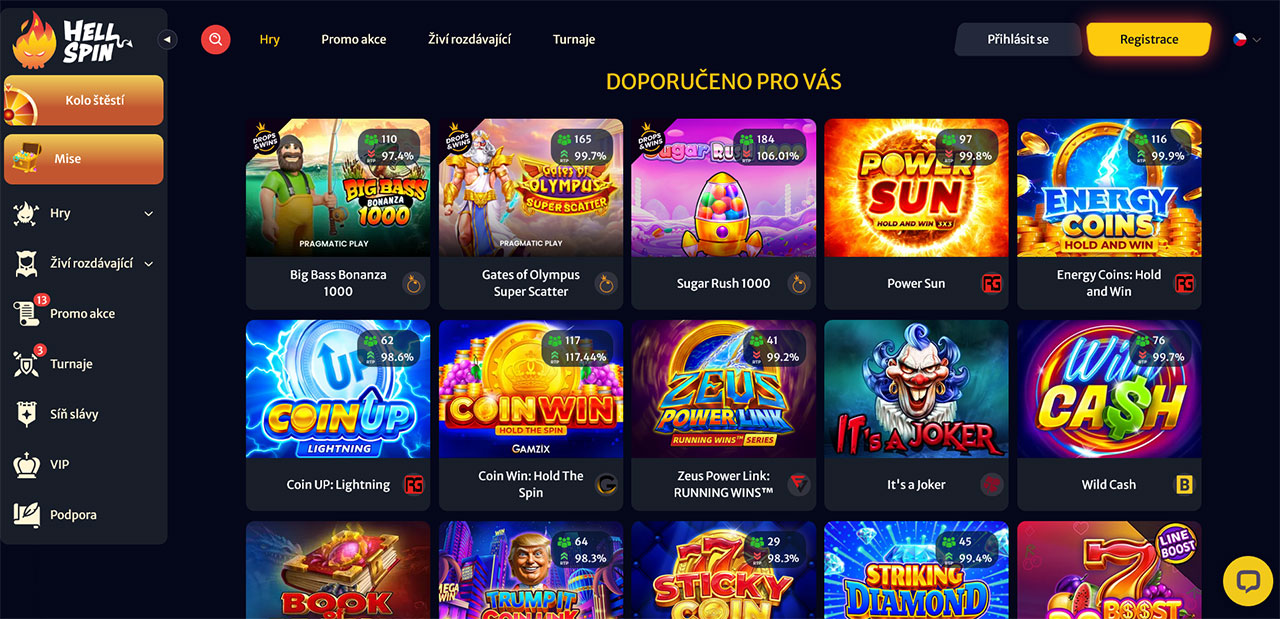Viewport: 1280px width, 619px height.
Task: Open Promo akce in sidebar with badge 13
Action: [82, 313]
